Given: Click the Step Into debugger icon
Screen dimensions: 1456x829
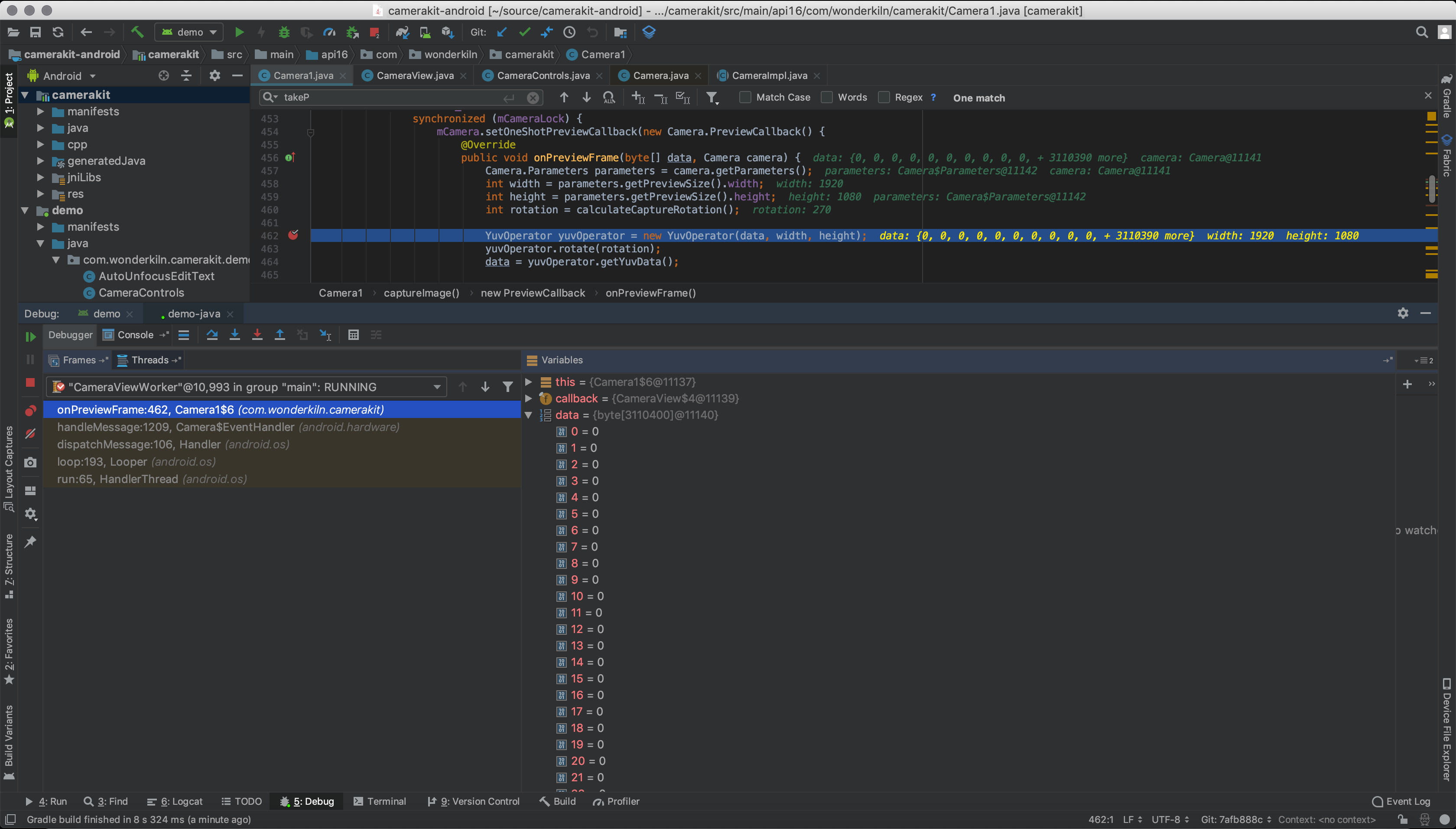Looking at the screenshot, I should pos(234,335).
